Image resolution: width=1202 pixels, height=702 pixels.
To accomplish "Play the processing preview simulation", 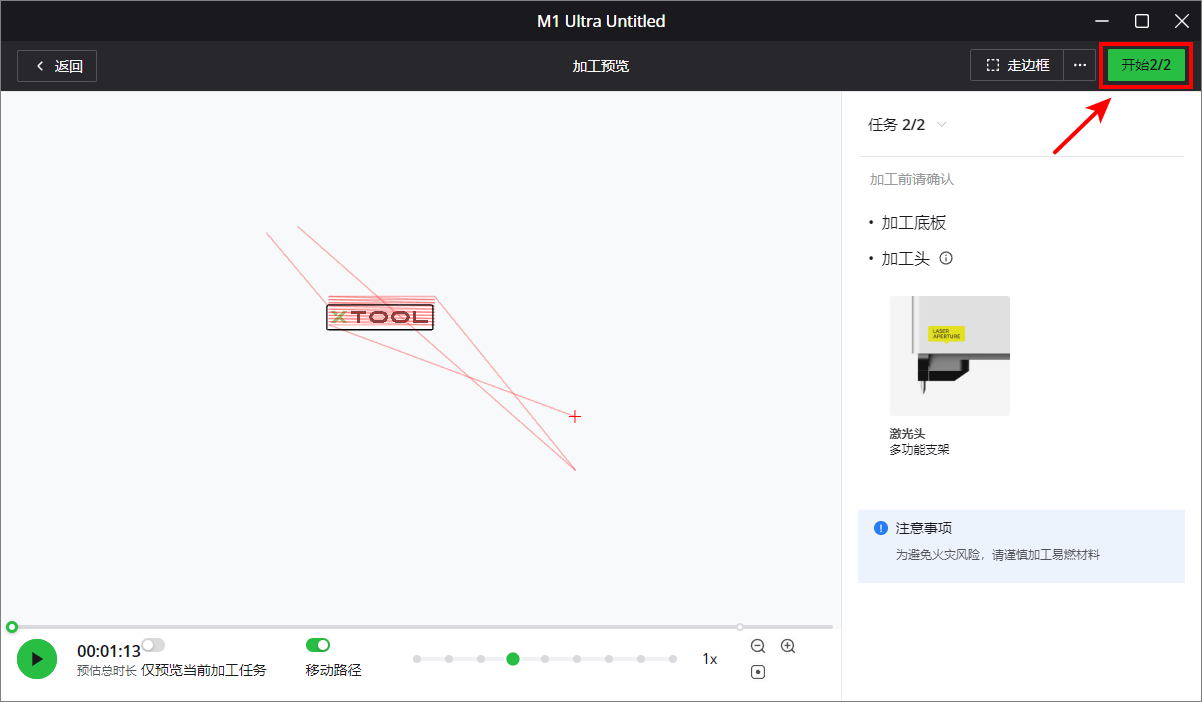I will click(36, 659).
